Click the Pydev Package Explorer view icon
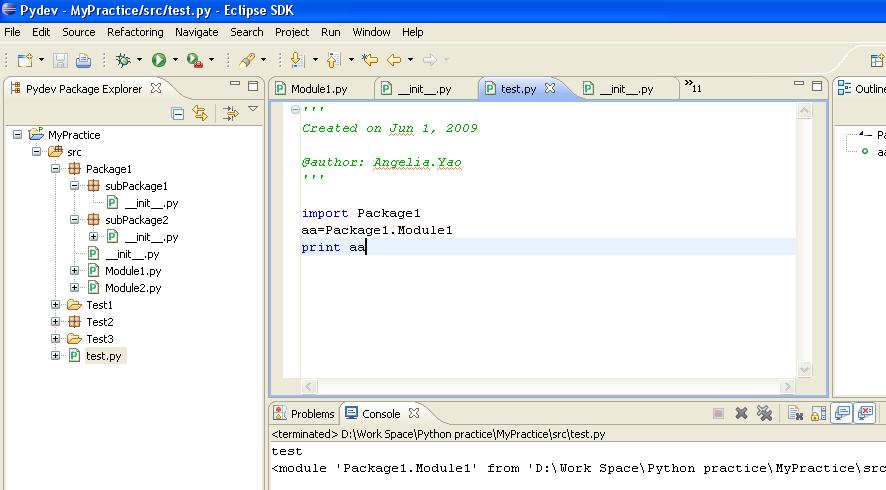Screen dimensions: 886x490 pyautogui.click(x=16, y=88)
